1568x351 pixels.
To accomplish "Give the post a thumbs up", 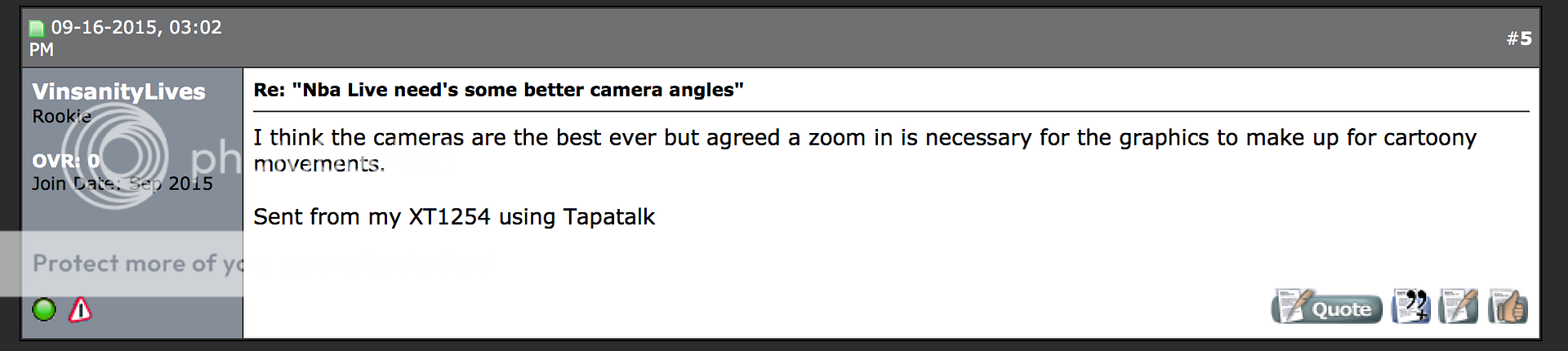I will tap(1508, 307).
